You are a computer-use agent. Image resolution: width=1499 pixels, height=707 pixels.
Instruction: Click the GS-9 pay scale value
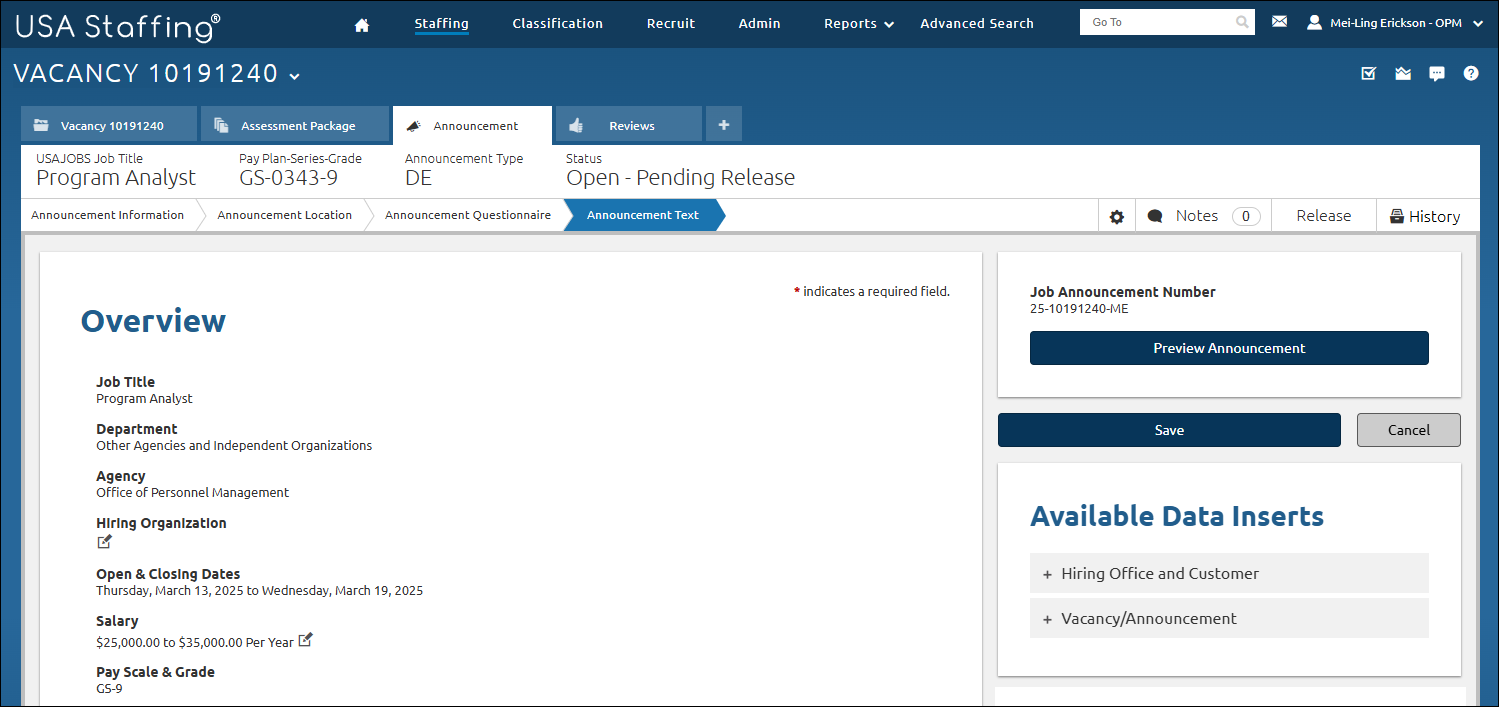[109, 689]
